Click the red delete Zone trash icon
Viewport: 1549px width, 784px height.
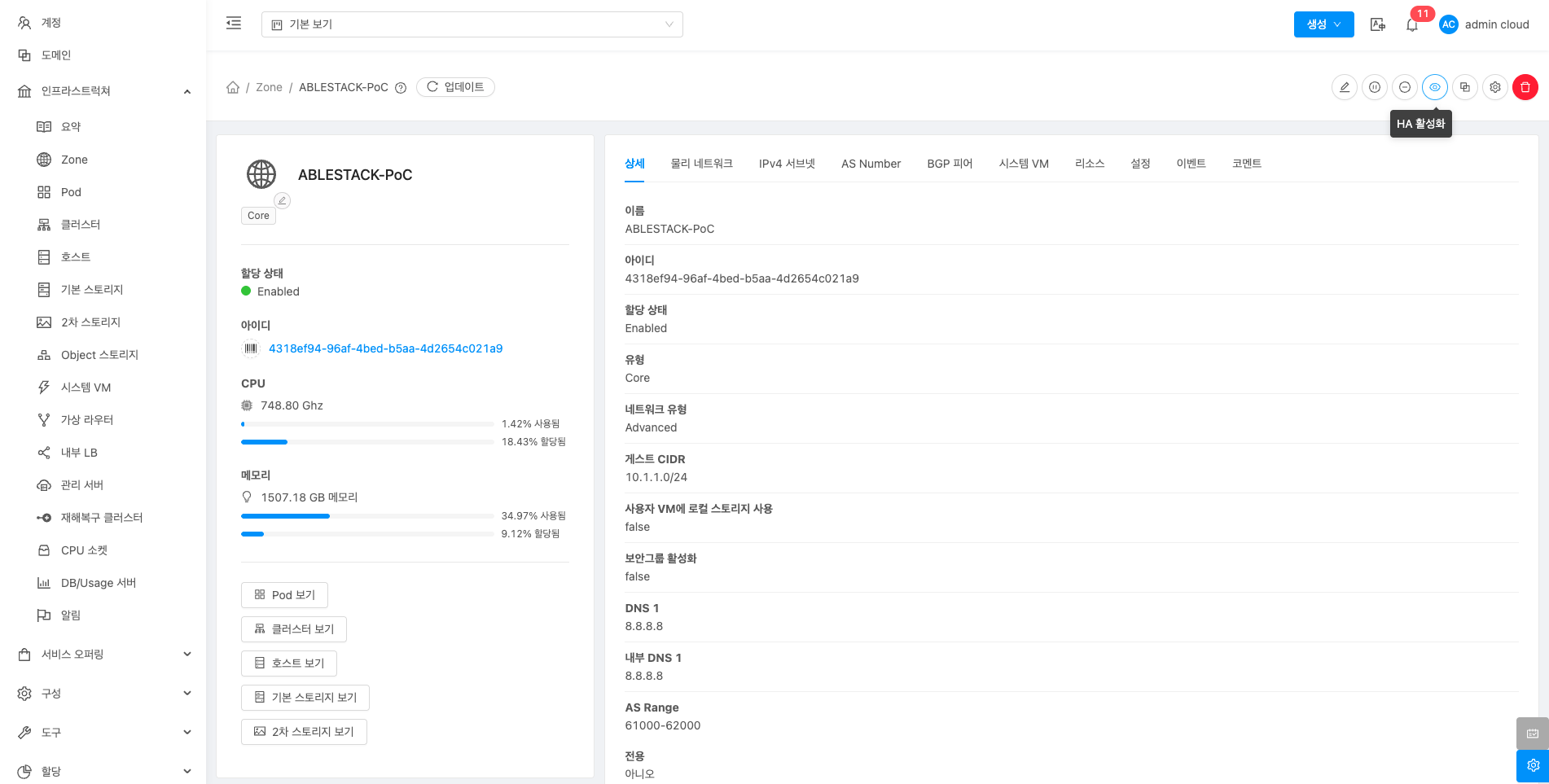[x=1525, y=87]
